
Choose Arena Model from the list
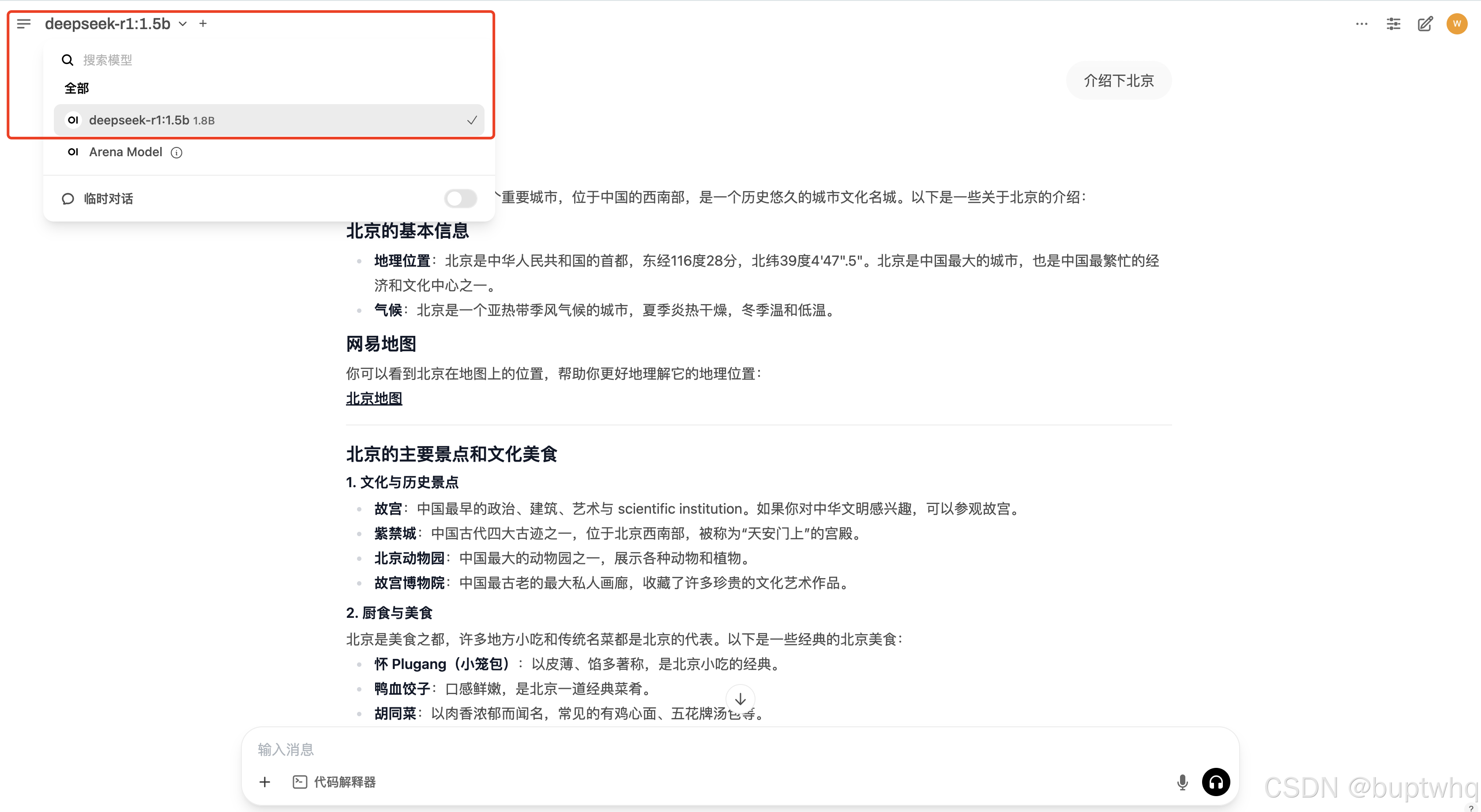point(125,152)
